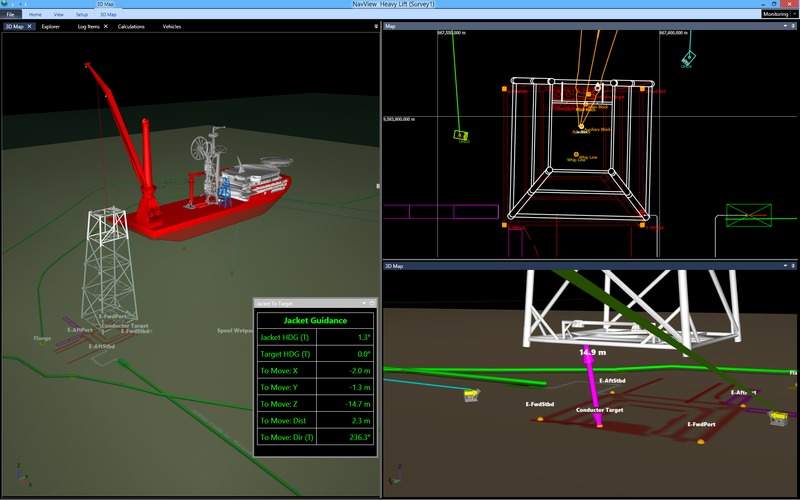Close the Jacket To Target window
Image resolution: width=800 pixels, height=500 pixels.
point(371,302)
